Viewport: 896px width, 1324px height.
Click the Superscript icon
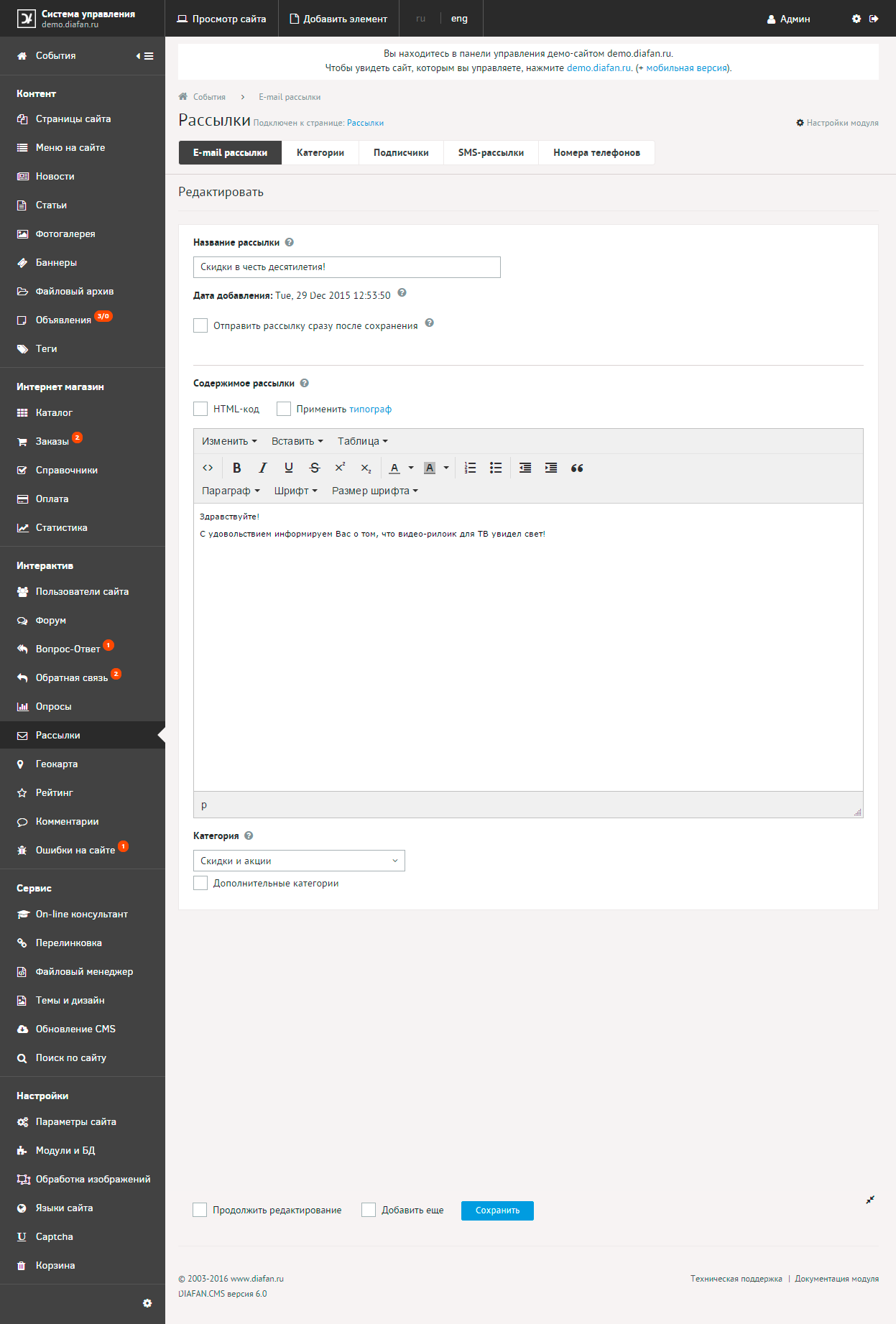340,468
